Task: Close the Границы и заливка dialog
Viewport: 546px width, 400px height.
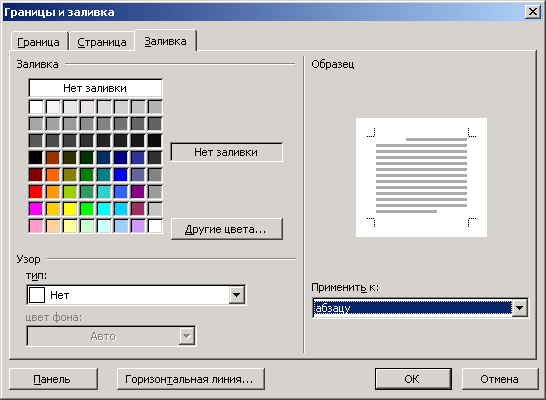Action: point(532,12)
